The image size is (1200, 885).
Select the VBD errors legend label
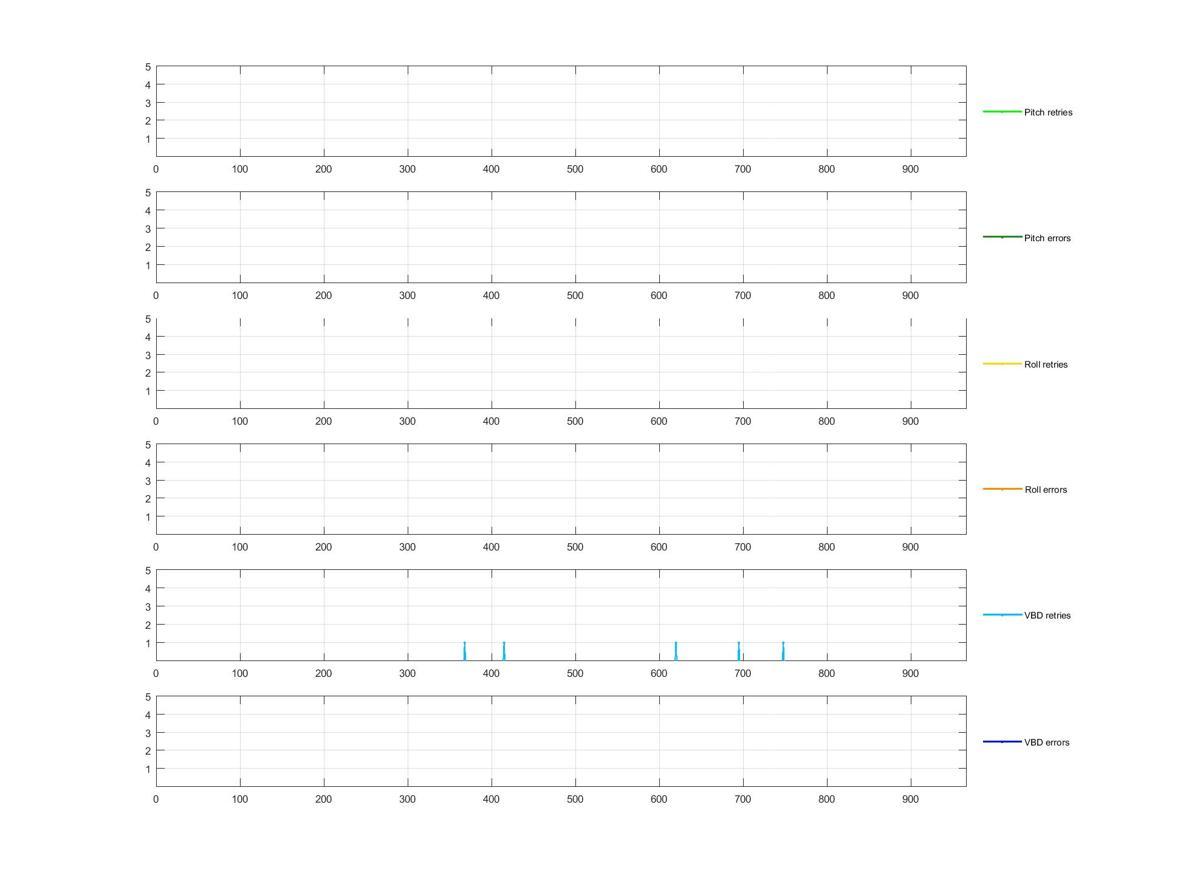point(1046,742)
